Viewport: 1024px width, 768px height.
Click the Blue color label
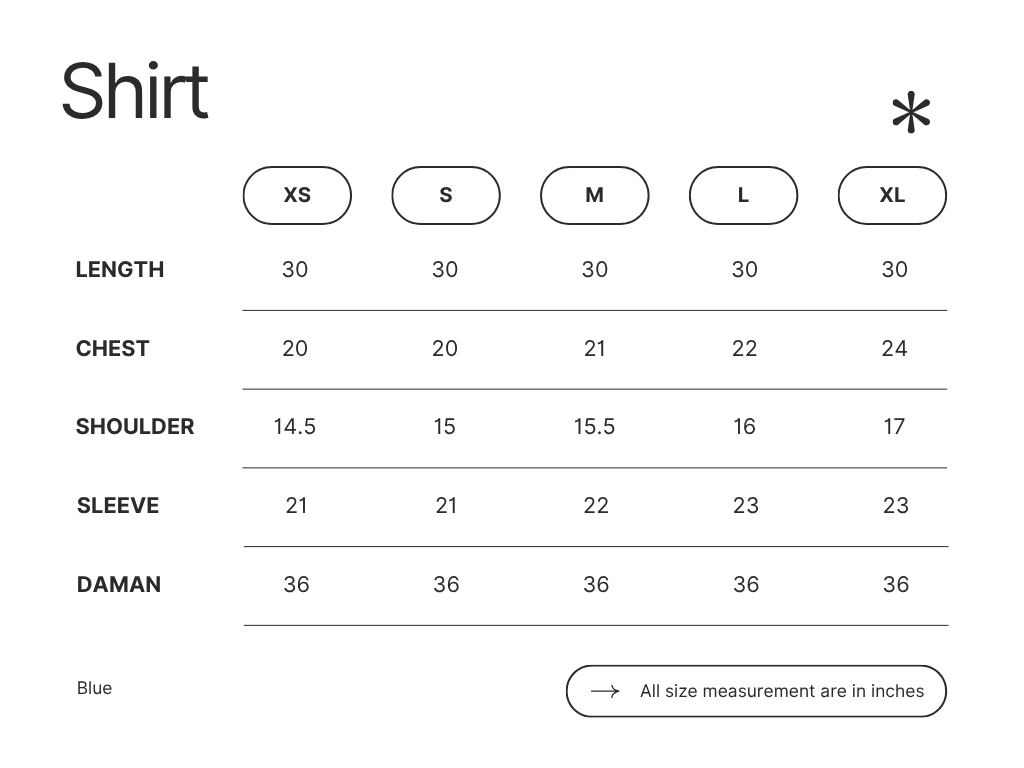pos(95,688)
